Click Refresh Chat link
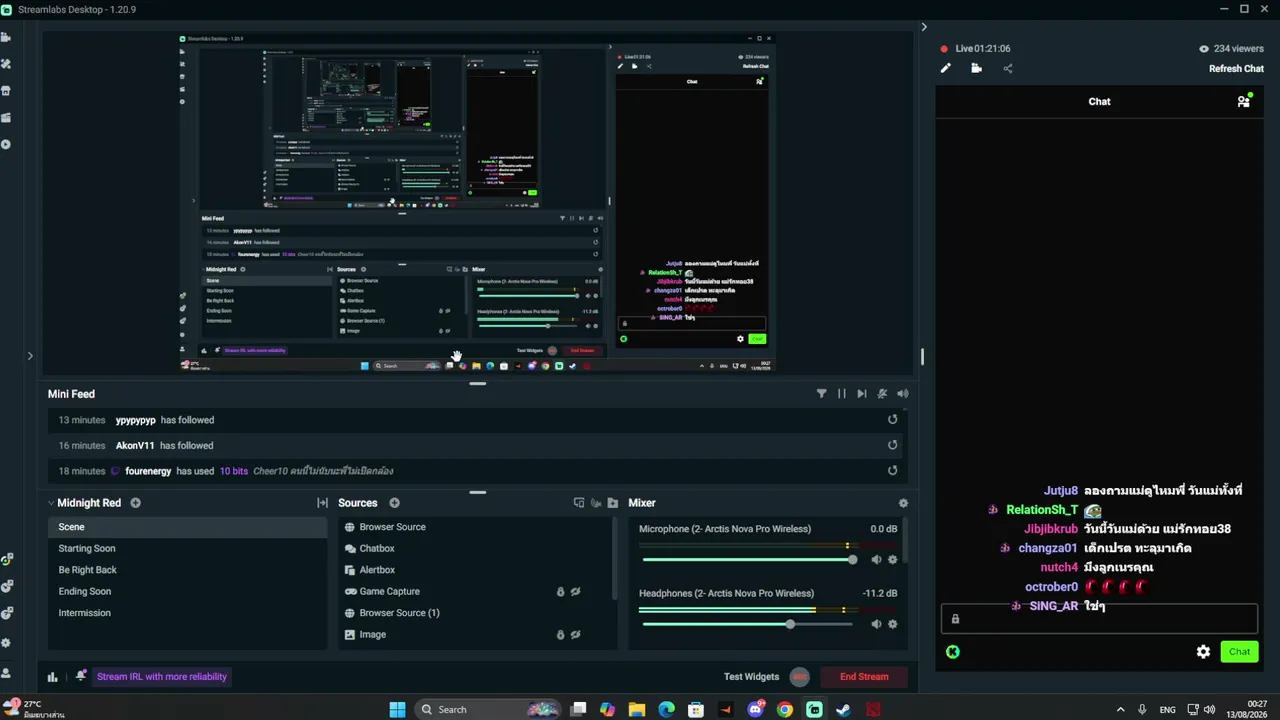The image size is (1280, 720). pos(1236,68)
